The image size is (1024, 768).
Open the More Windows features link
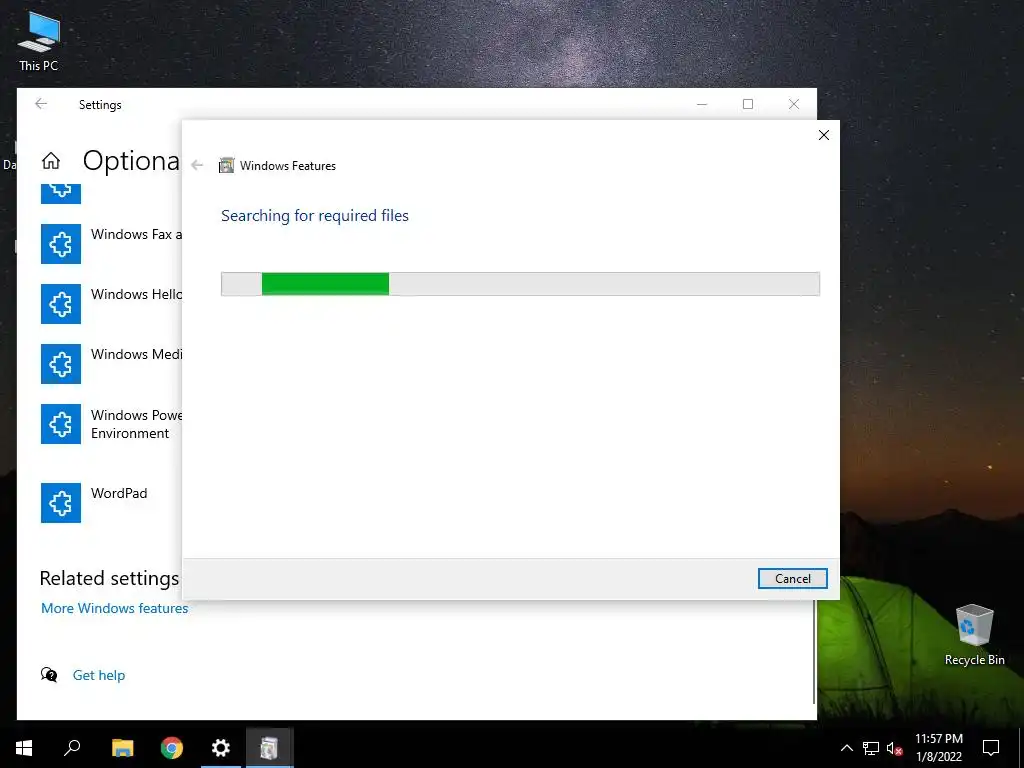(x=114, y=609)
